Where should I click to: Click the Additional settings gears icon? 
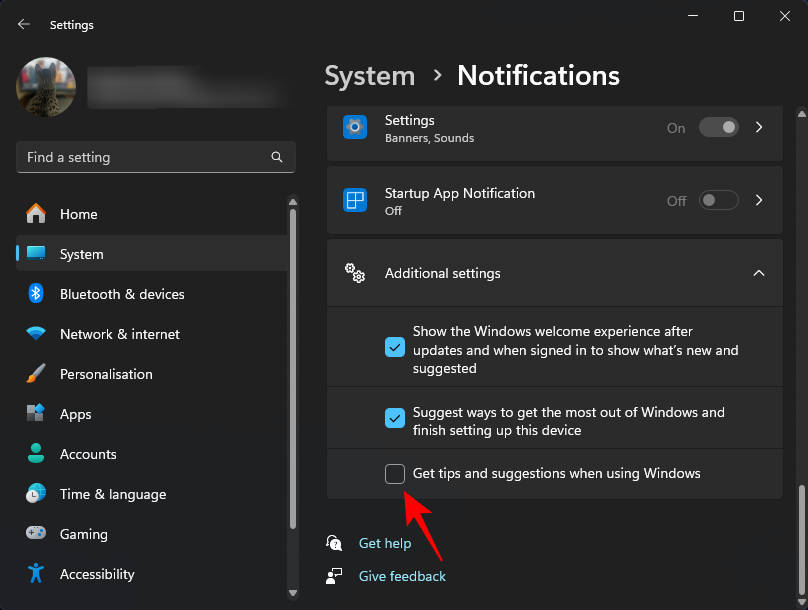(x=355, y=273)
